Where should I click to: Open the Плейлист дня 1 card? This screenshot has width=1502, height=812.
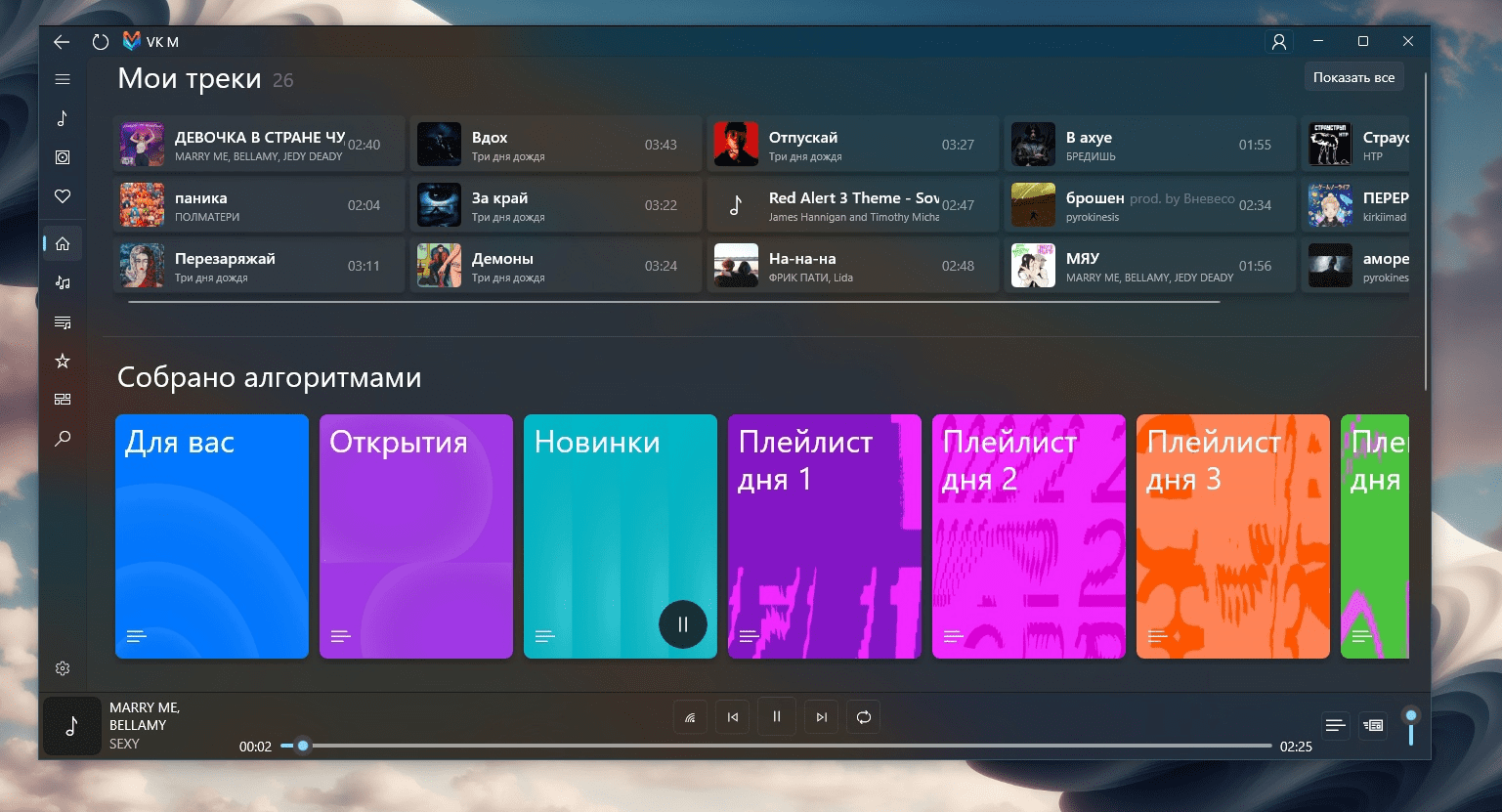pos(825,536)
